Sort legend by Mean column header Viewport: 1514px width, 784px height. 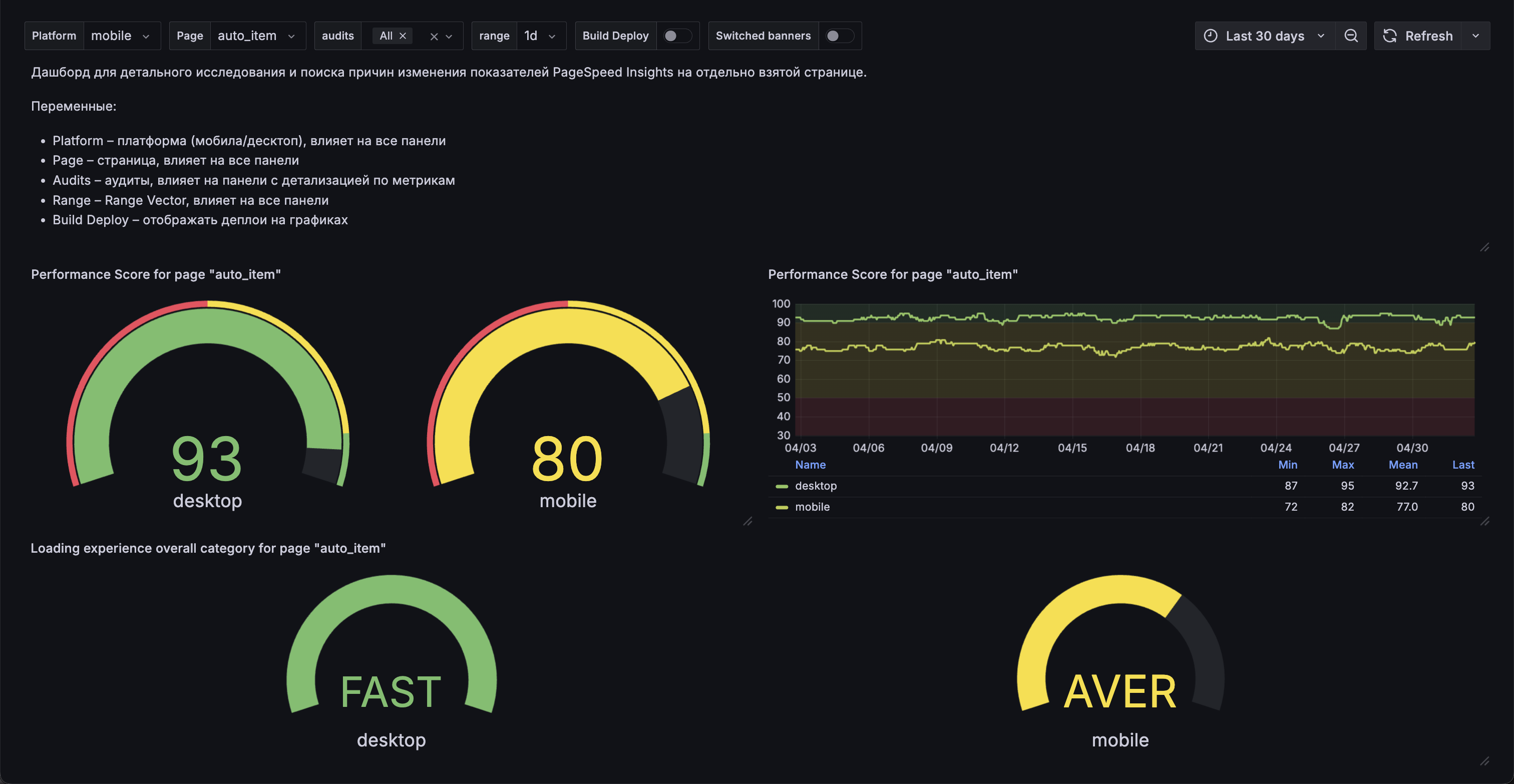(1402, 464)
